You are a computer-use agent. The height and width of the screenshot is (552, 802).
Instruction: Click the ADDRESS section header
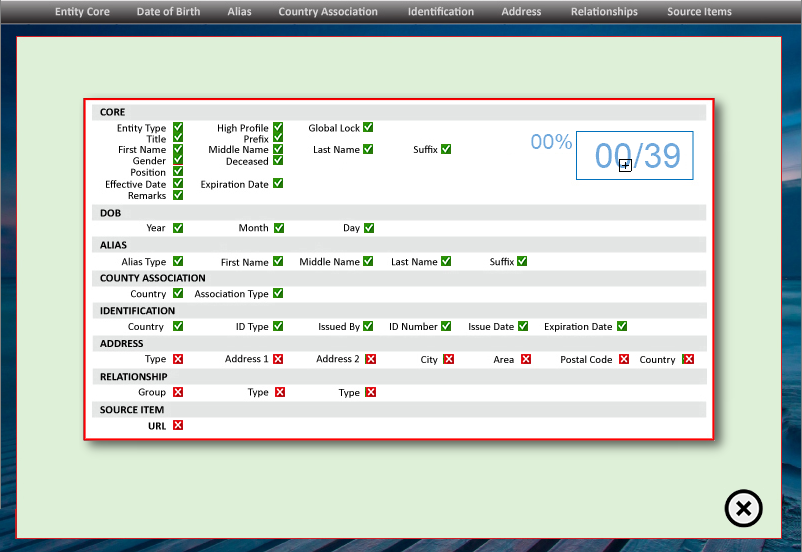tap(399, 343)
